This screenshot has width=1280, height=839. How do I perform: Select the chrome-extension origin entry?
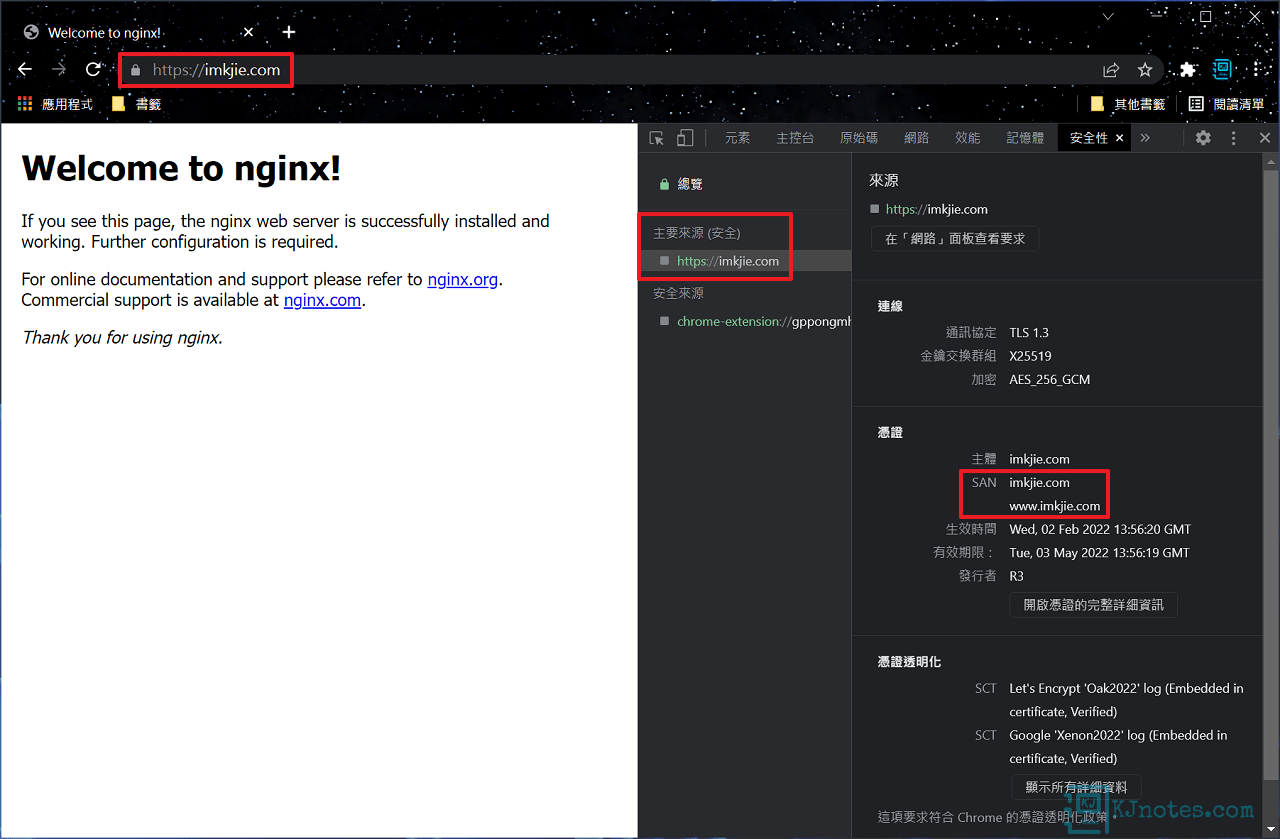pyautogui.click(x=745, y=321)
